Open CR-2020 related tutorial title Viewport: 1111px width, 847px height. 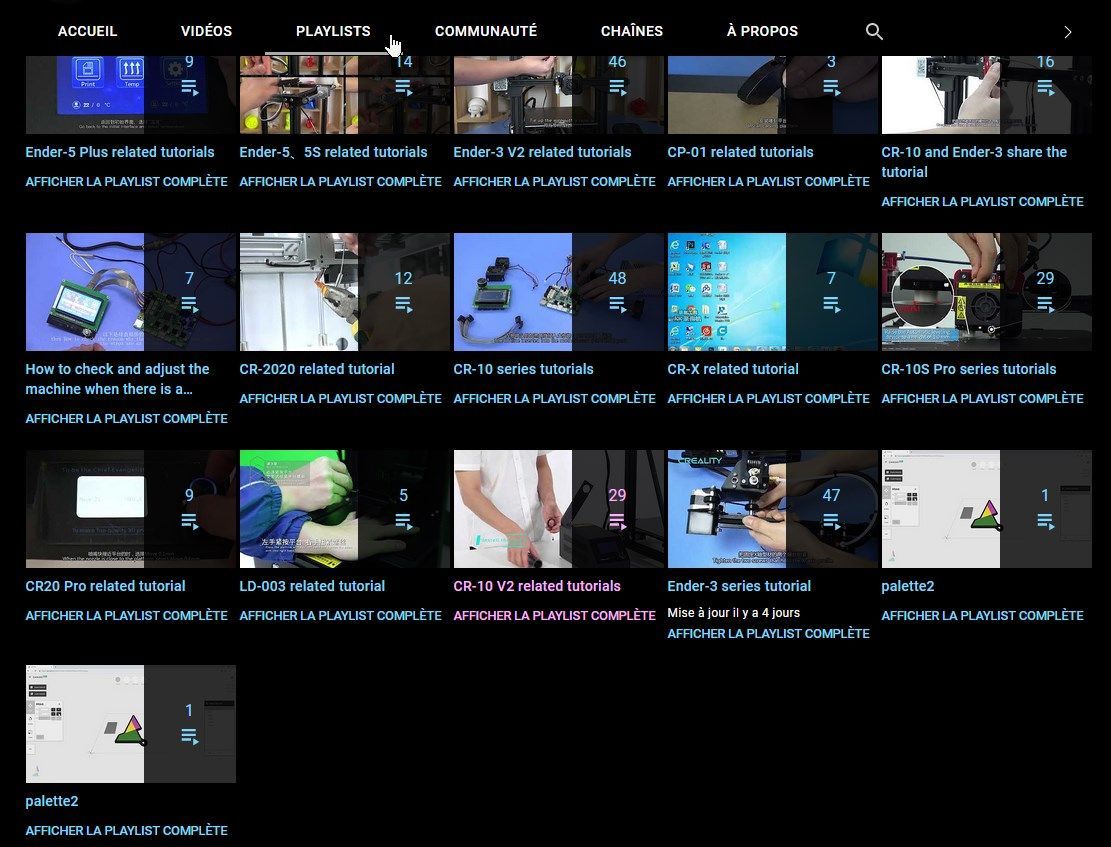317,369
